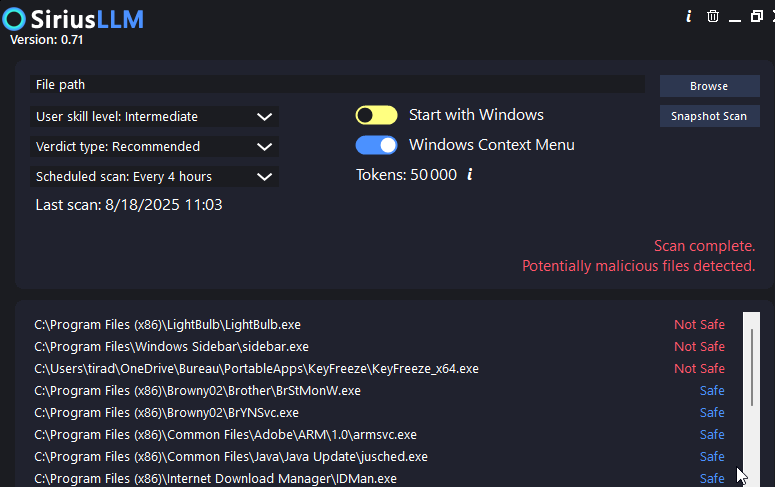Open the info icon in title bar

click(689, 16)
